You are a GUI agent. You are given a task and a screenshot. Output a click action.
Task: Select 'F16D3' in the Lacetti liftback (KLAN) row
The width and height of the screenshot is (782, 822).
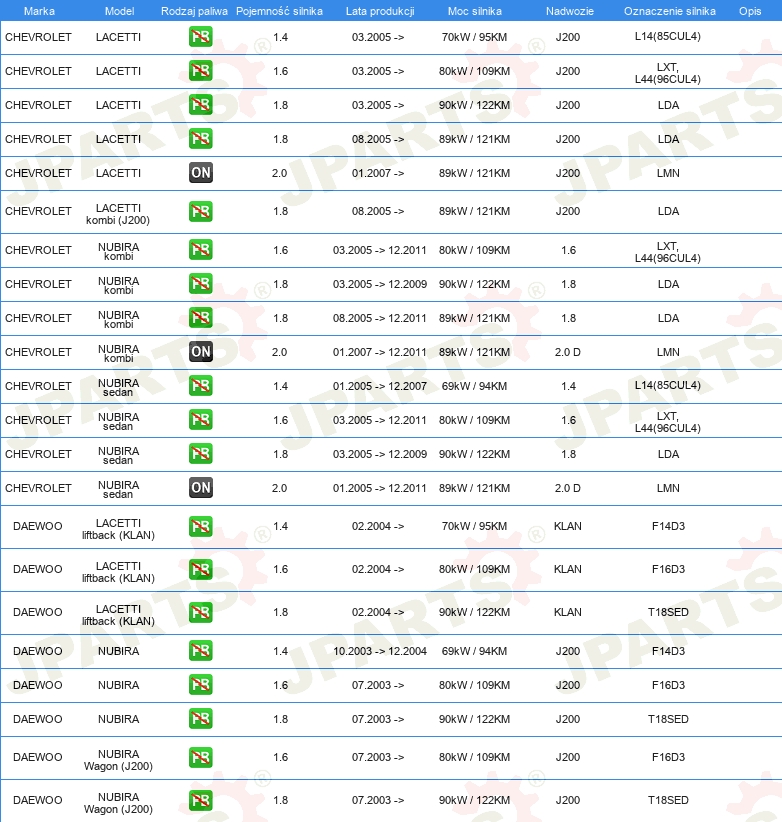coord(668,569)
